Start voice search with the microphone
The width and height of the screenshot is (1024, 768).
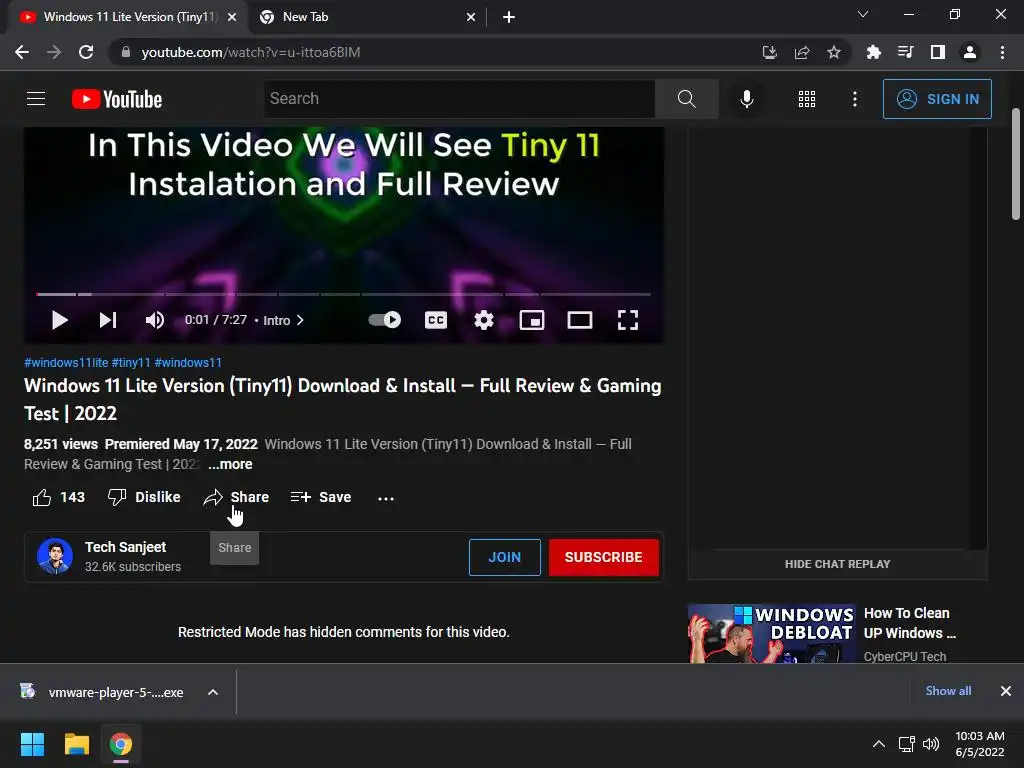pos(746,99)
